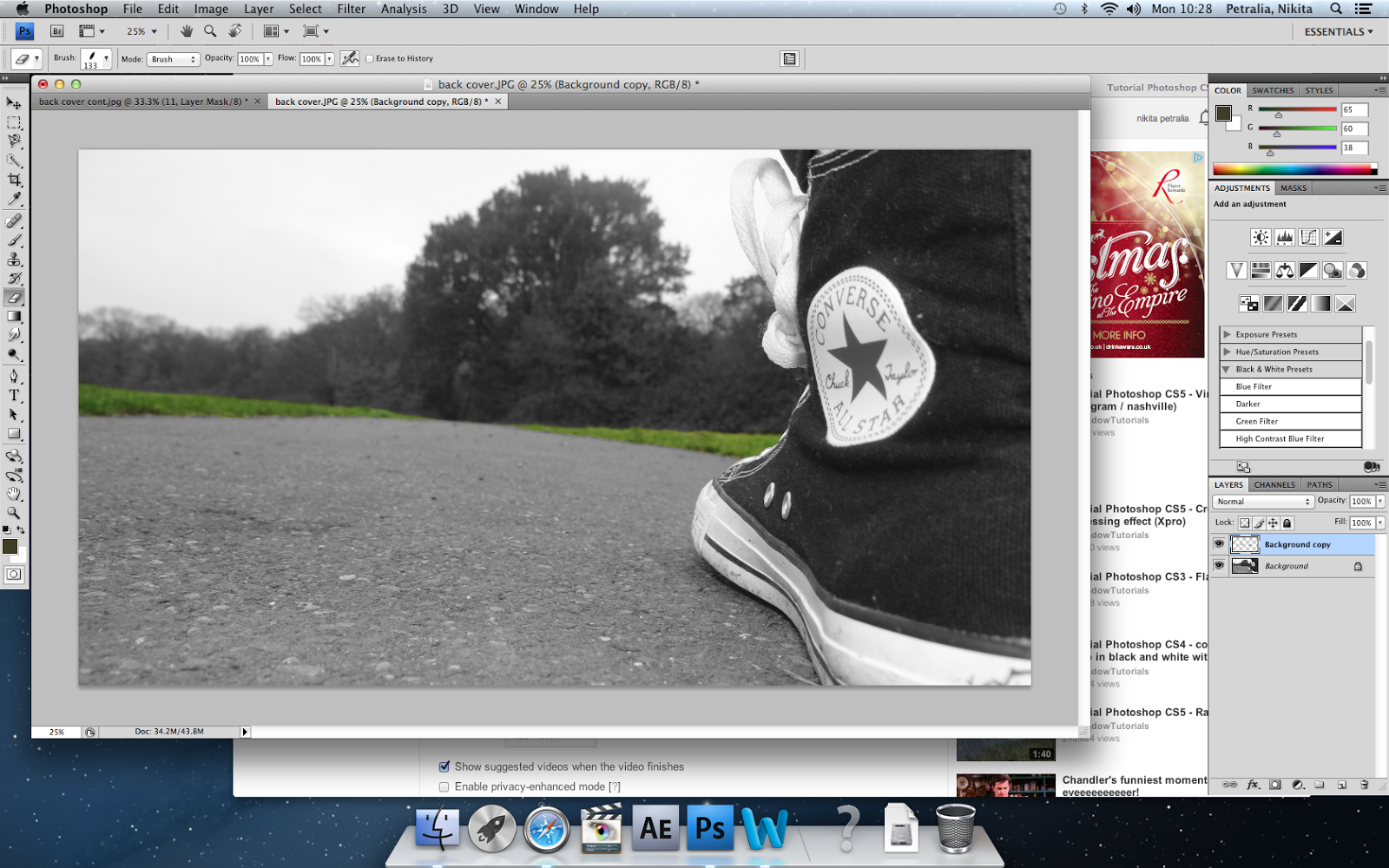Select the Lasso tool
The height and width of the screenshot is (868, 1389).
[x=14, y=141]
